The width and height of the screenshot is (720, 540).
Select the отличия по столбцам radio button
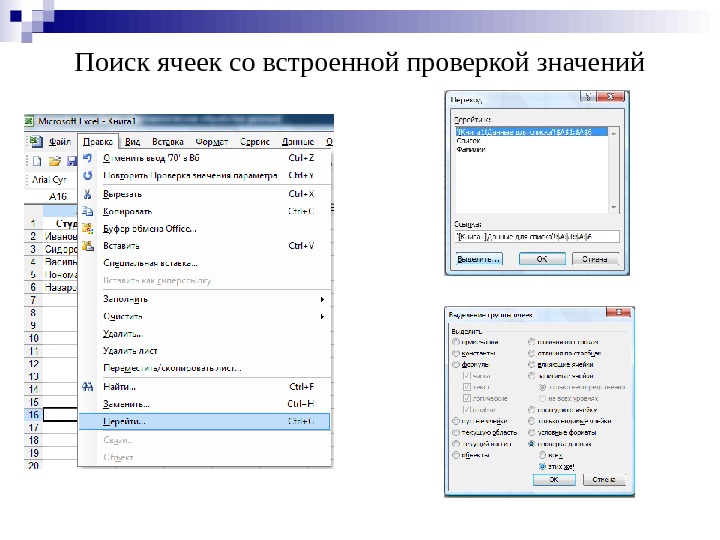[x=531, y=353]
